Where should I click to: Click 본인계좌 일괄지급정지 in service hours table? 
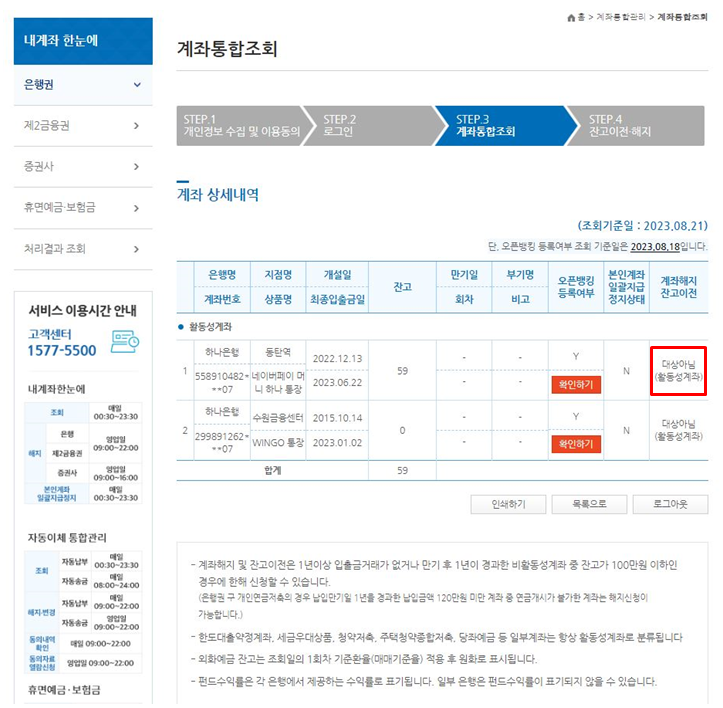pos(57,494)
